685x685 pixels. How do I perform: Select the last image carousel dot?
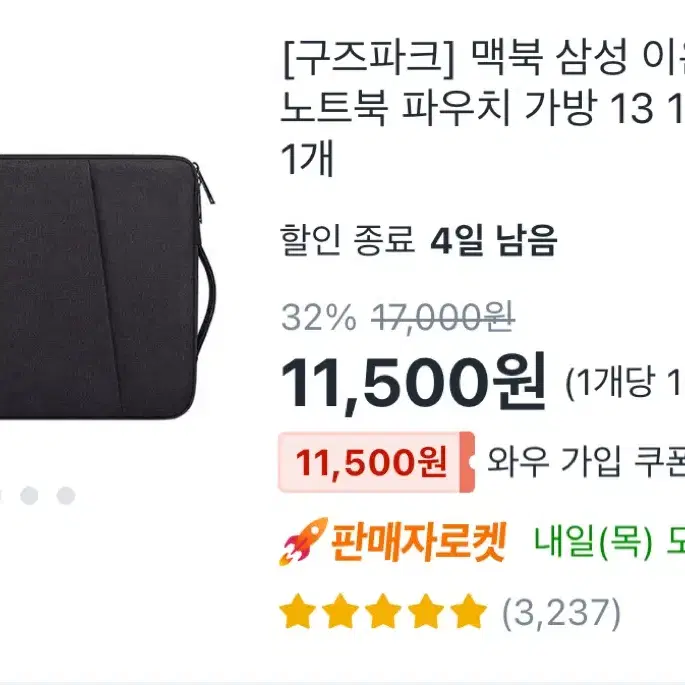tap(66, 495)
